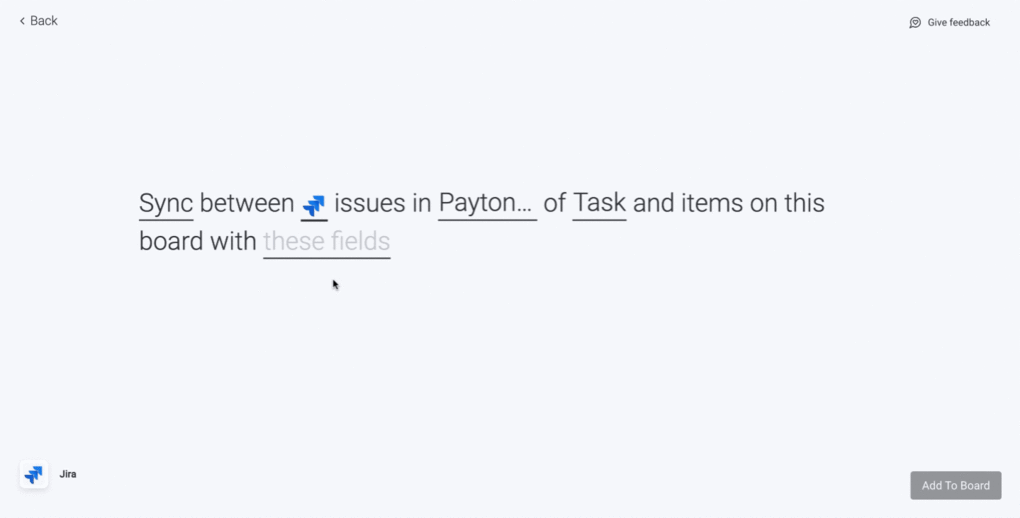The height and width of the screenshot is (518, 1020).
Task: Click 'and items on this' sentence text
Action: (x=729, y=203)
